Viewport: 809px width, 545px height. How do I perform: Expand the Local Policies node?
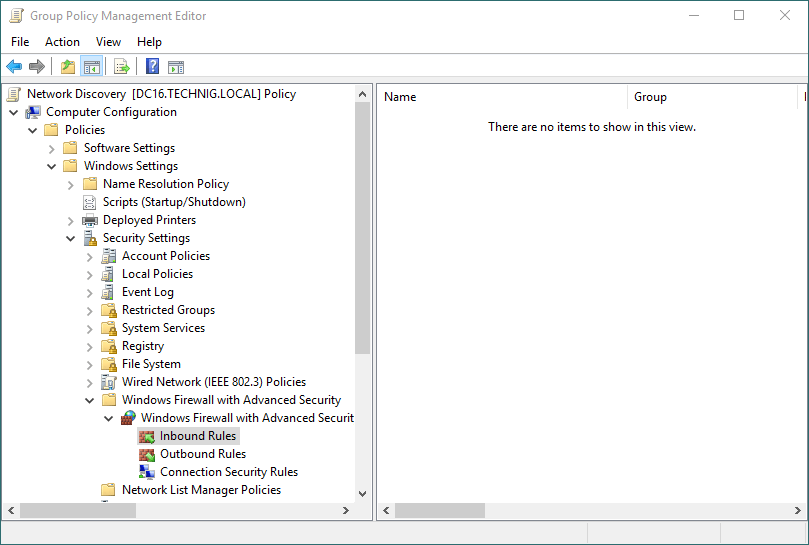[89, 275]
